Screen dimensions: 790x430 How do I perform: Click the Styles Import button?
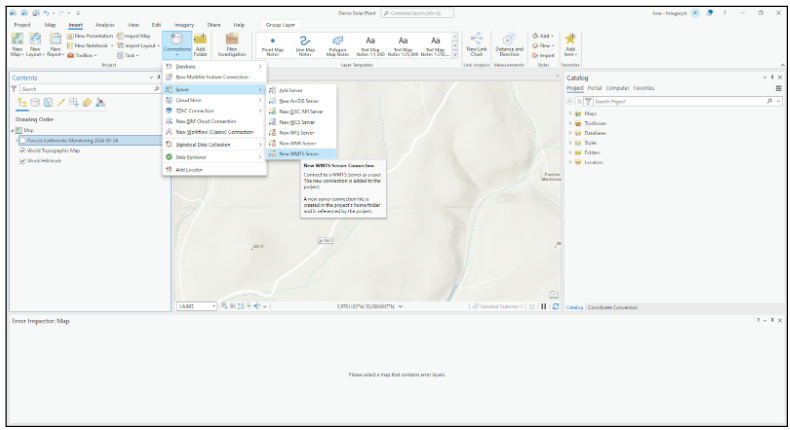(543, 55)
